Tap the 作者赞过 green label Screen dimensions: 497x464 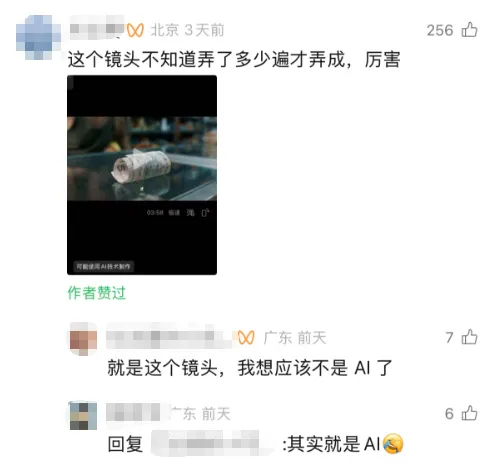[97, 293]
